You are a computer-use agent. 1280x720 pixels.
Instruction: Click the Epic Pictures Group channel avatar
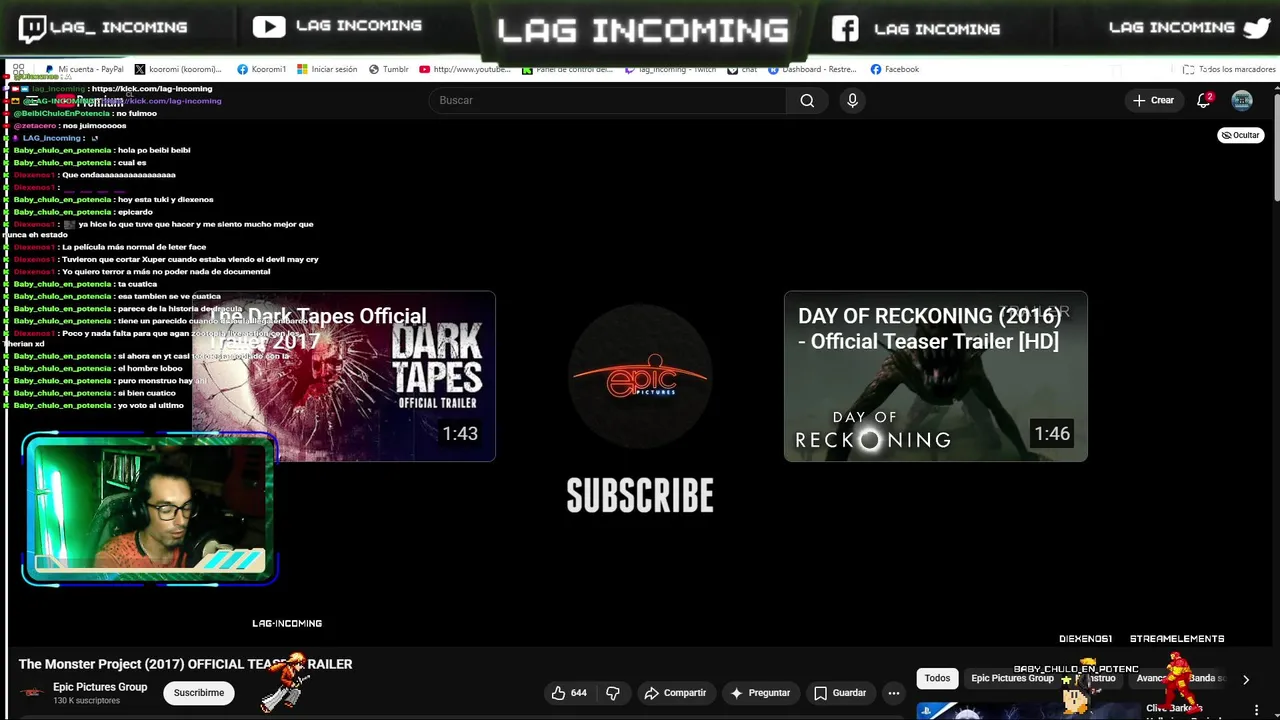pos(33,692)
